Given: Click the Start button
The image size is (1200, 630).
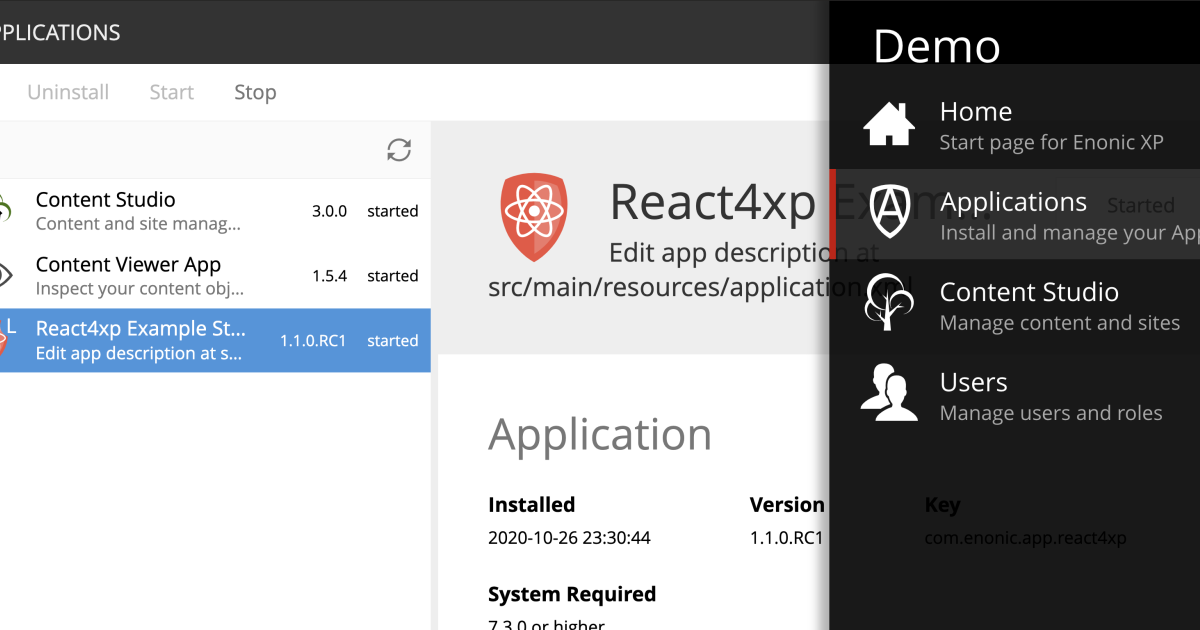Looking at the screenshot, I should tap(170, 91).
